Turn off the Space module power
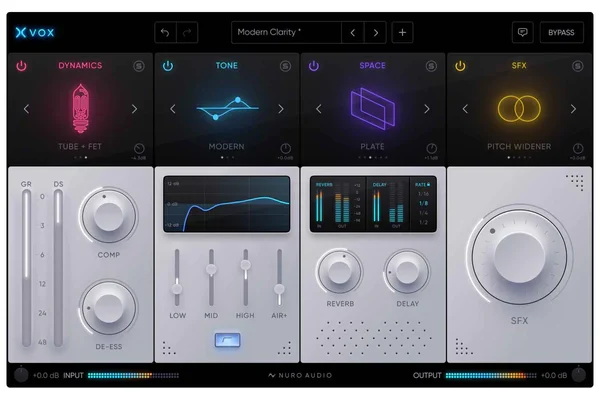Image resolution: width=600 pixels, height=400 pixels. [x=314, y=67]
